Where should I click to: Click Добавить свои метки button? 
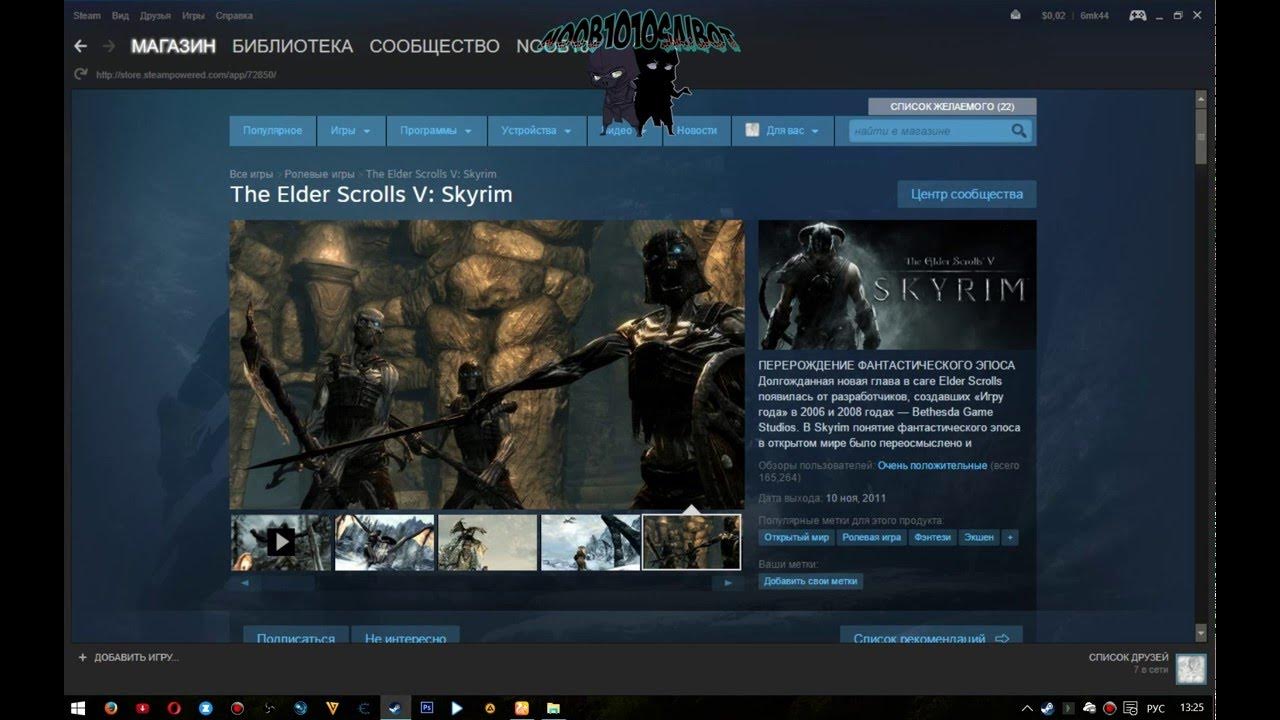[811, 581]
